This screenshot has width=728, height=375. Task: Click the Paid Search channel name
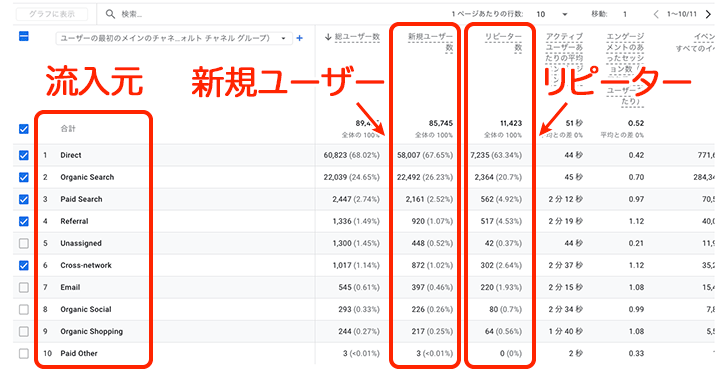coord(81,199)
